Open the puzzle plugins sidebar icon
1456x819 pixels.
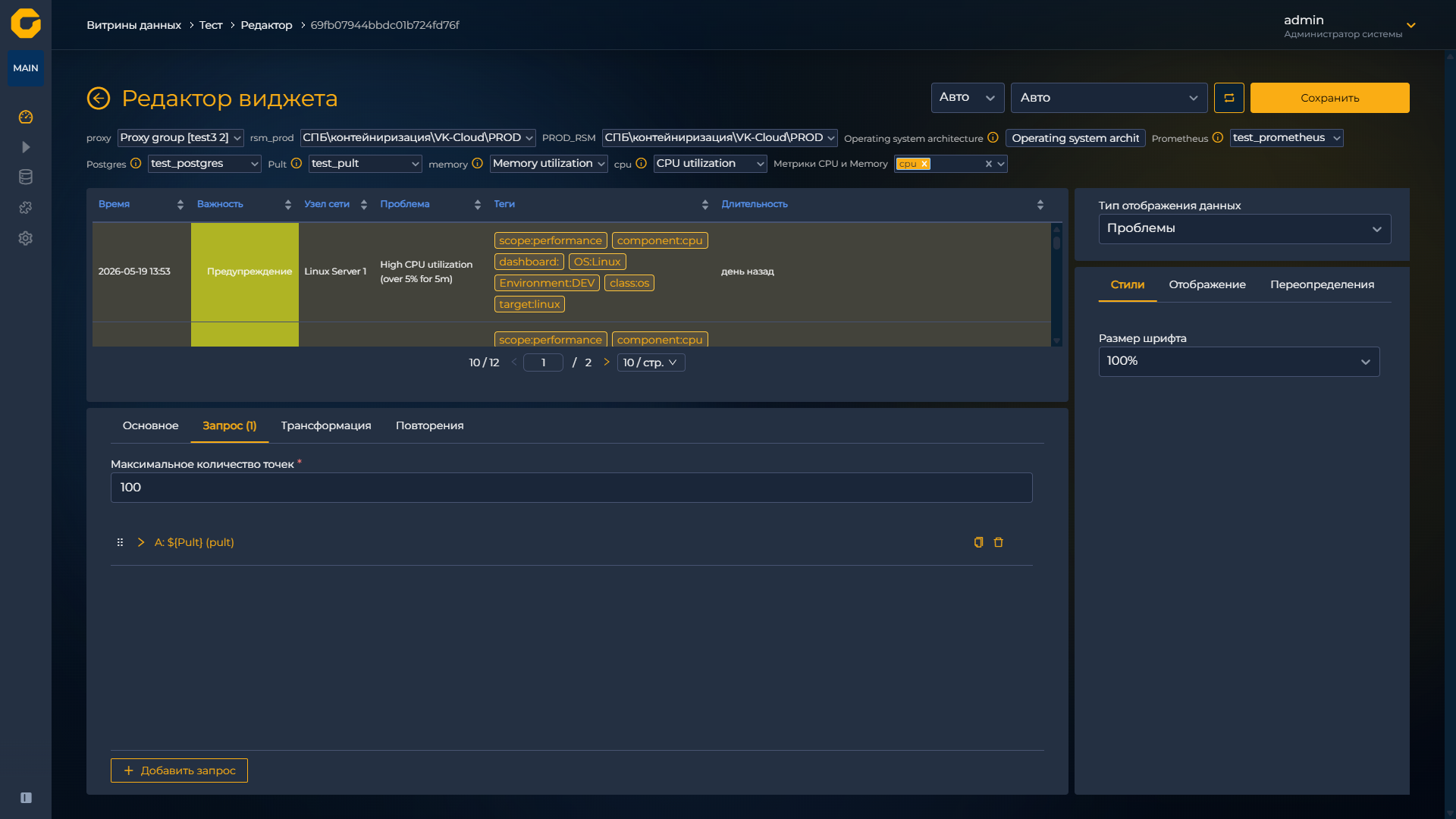click(x=26, y=208)
